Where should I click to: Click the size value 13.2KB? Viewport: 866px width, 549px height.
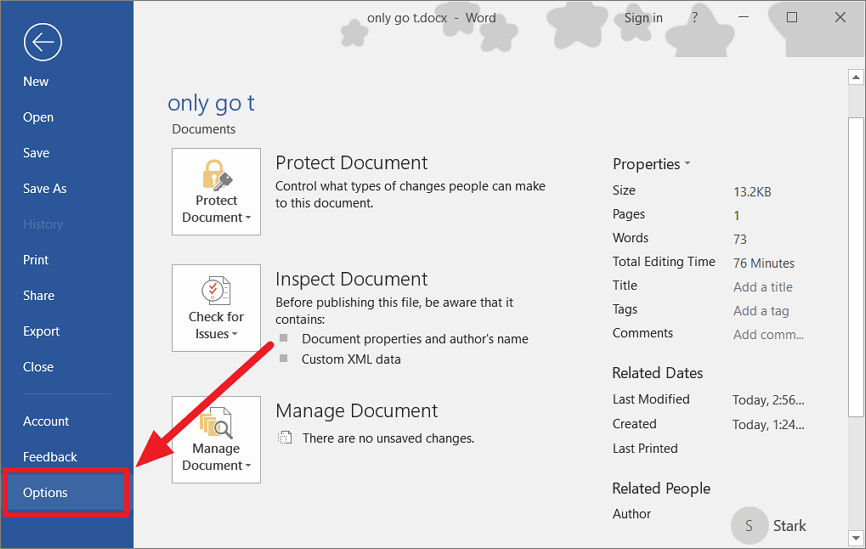[x=752, y=192]
